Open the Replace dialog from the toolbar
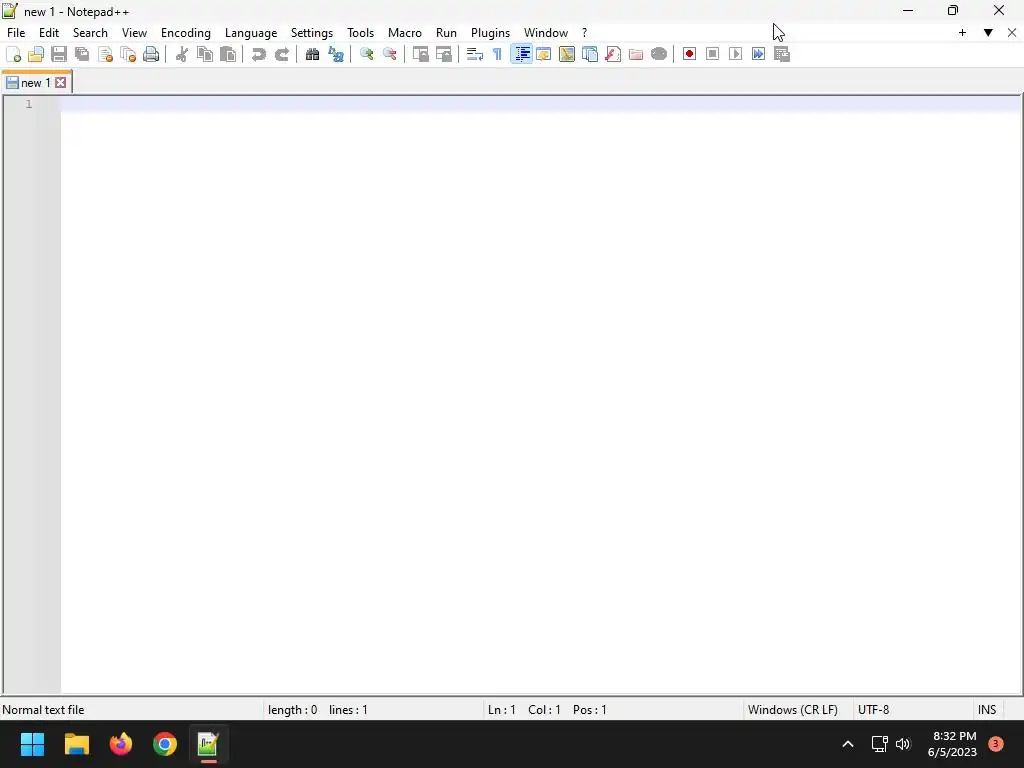 (336, 54)
